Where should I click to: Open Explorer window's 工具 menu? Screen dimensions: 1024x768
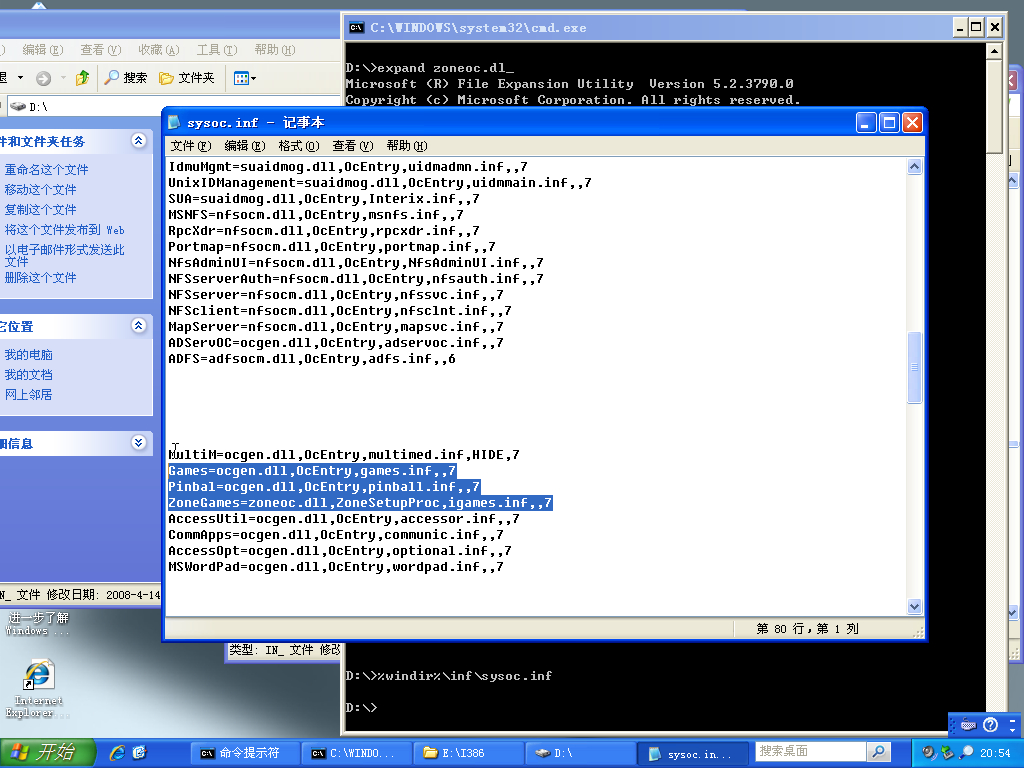pyautogui.click(x=217, y=50)
